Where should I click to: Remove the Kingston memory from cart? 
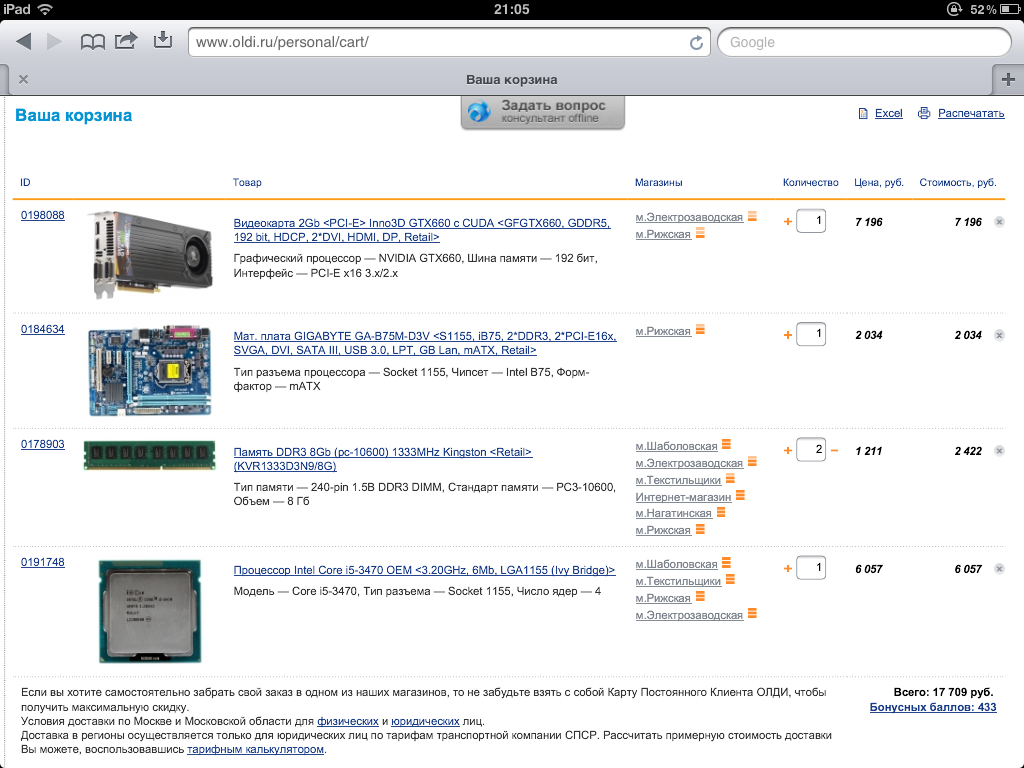(x=999, y=451)
